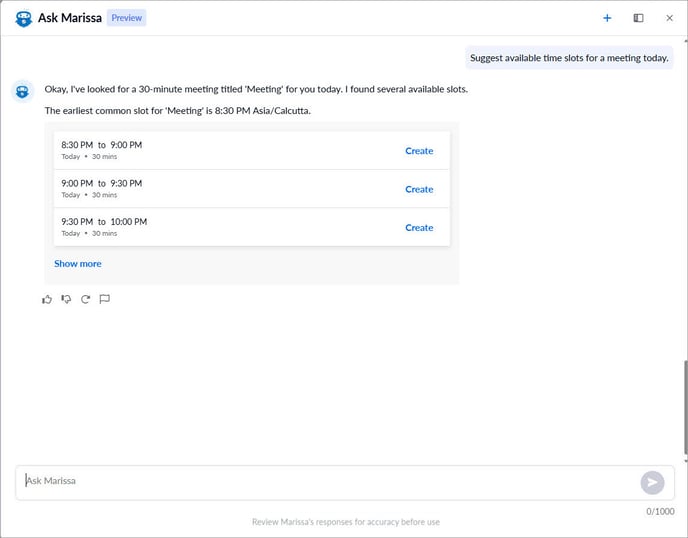Expand the slot list with Show more
Screen dimensions: 688x538
click(x=78, y=264)
